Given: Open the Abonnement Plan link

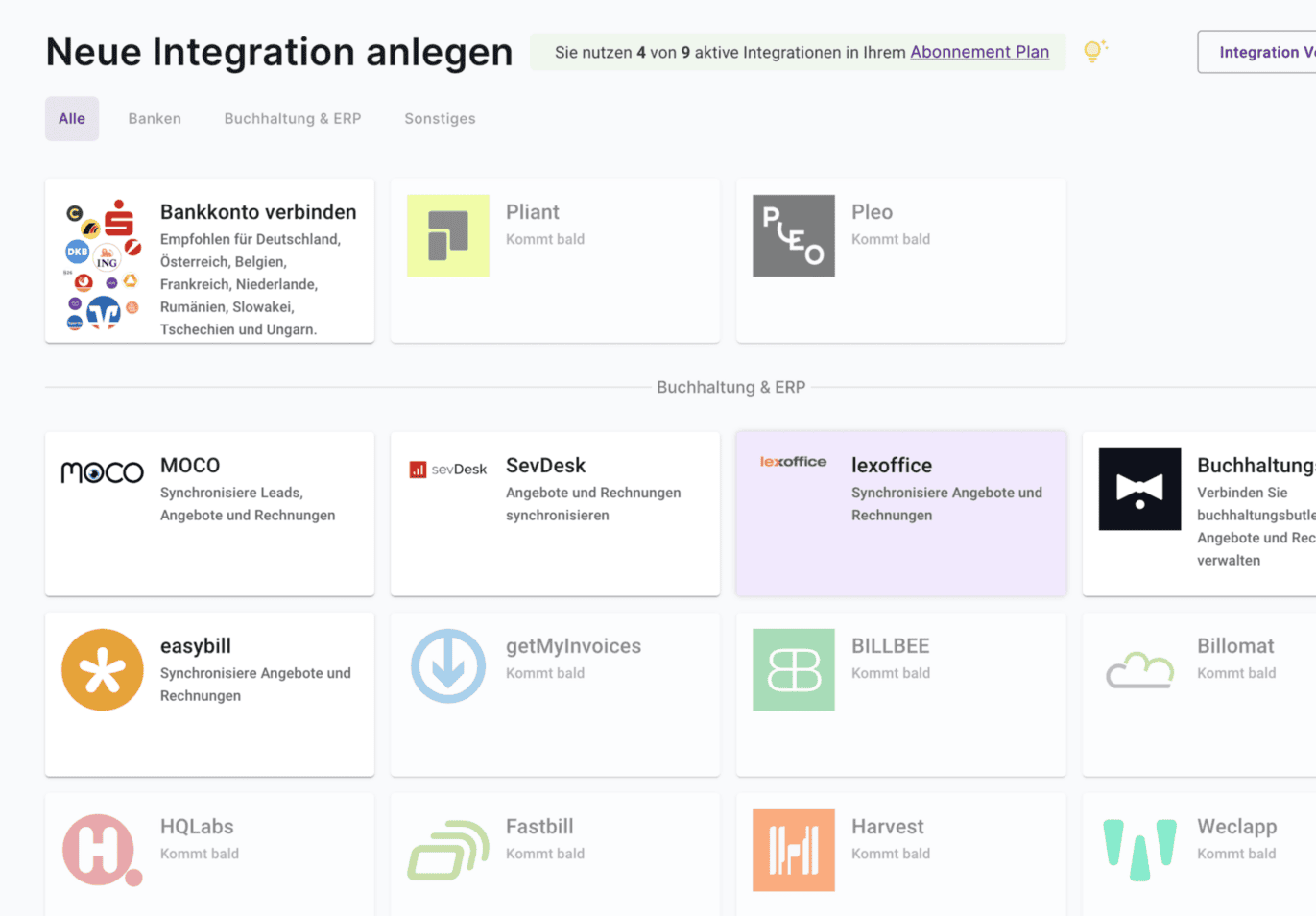Looking at the screenshot, I should coord(979,52).
